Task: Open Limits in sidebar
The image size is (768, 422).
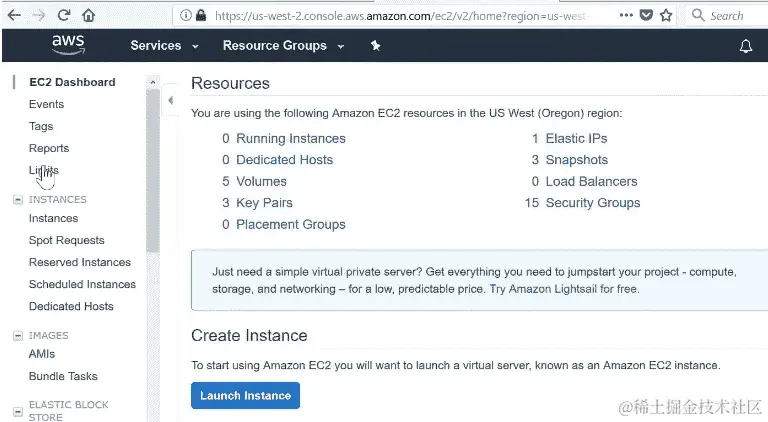Action: pyautogui.click(x=44, y=170)
